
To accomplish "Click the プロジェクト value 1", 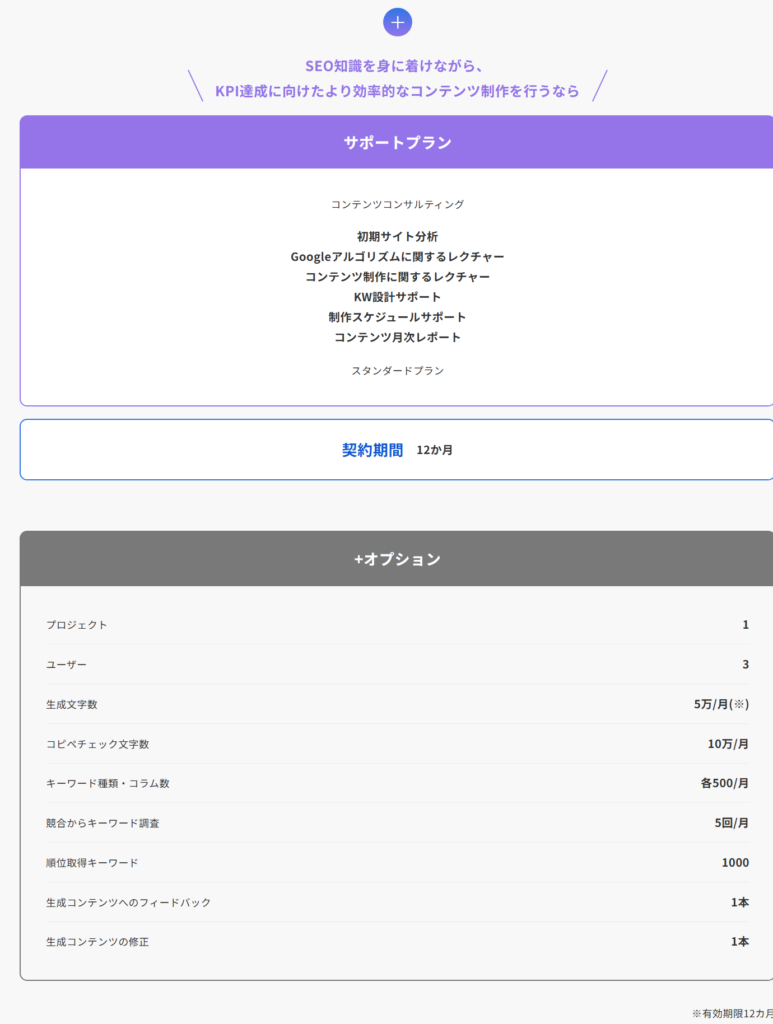I will tap(745, 625).
